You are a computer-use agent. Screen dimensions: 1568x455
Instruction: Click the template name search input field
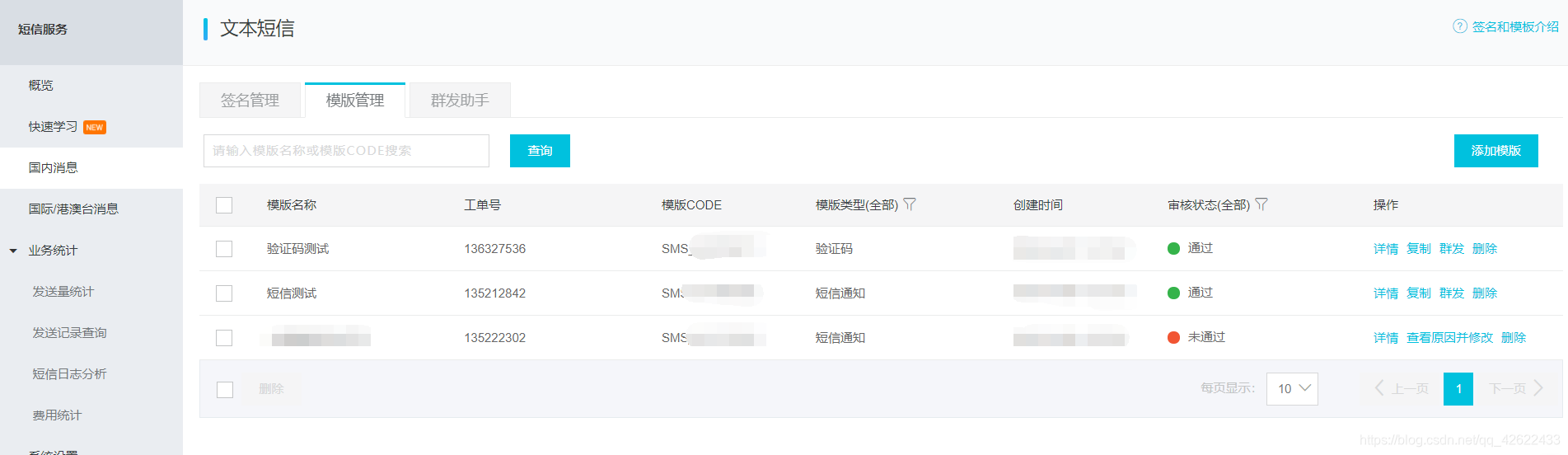[346, 151]
